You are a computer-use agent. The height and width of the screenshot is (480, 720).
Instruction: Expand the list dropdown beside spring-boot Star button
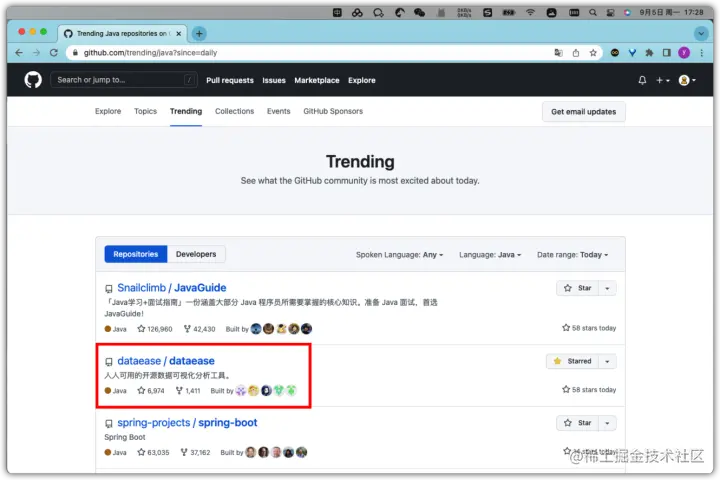pyautogui.click(x=607, y=423)
